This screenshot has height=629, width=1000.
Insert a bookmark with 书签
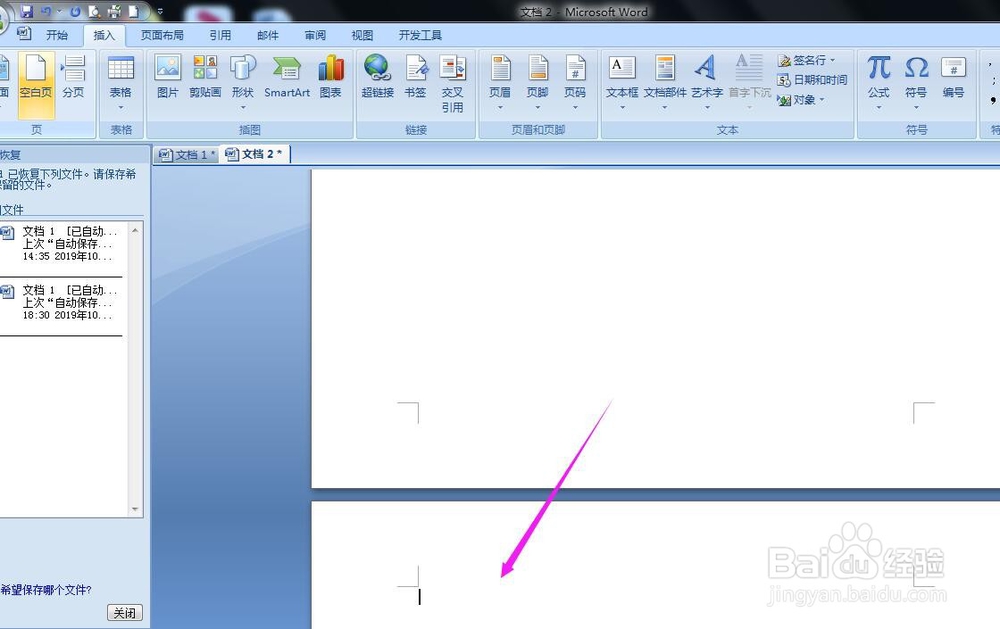click(415, 77)
